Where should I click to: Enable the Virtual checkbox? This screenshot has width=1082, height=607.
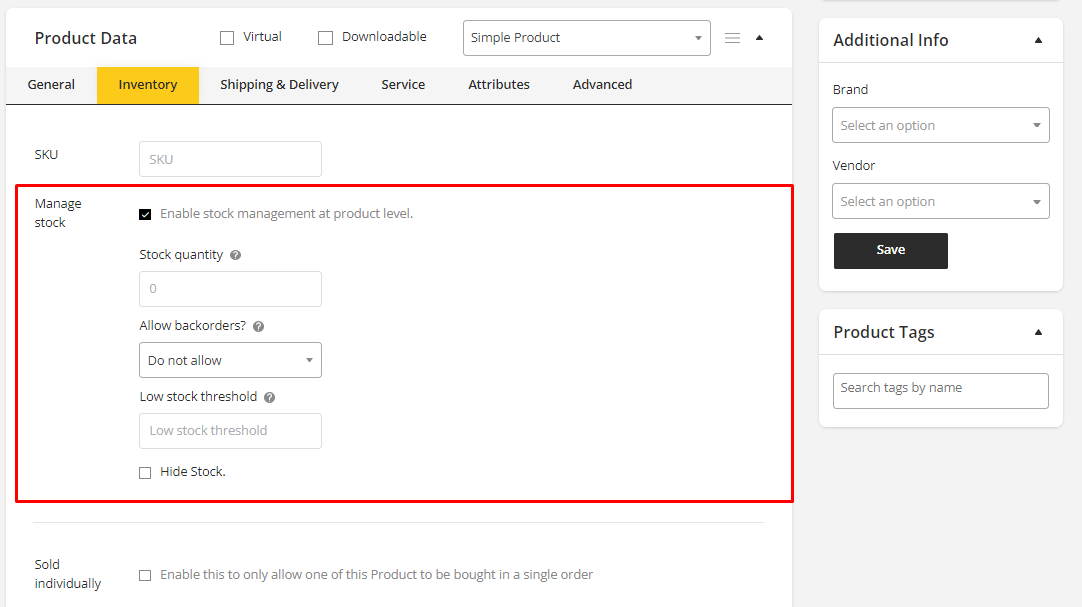[227, 38]
